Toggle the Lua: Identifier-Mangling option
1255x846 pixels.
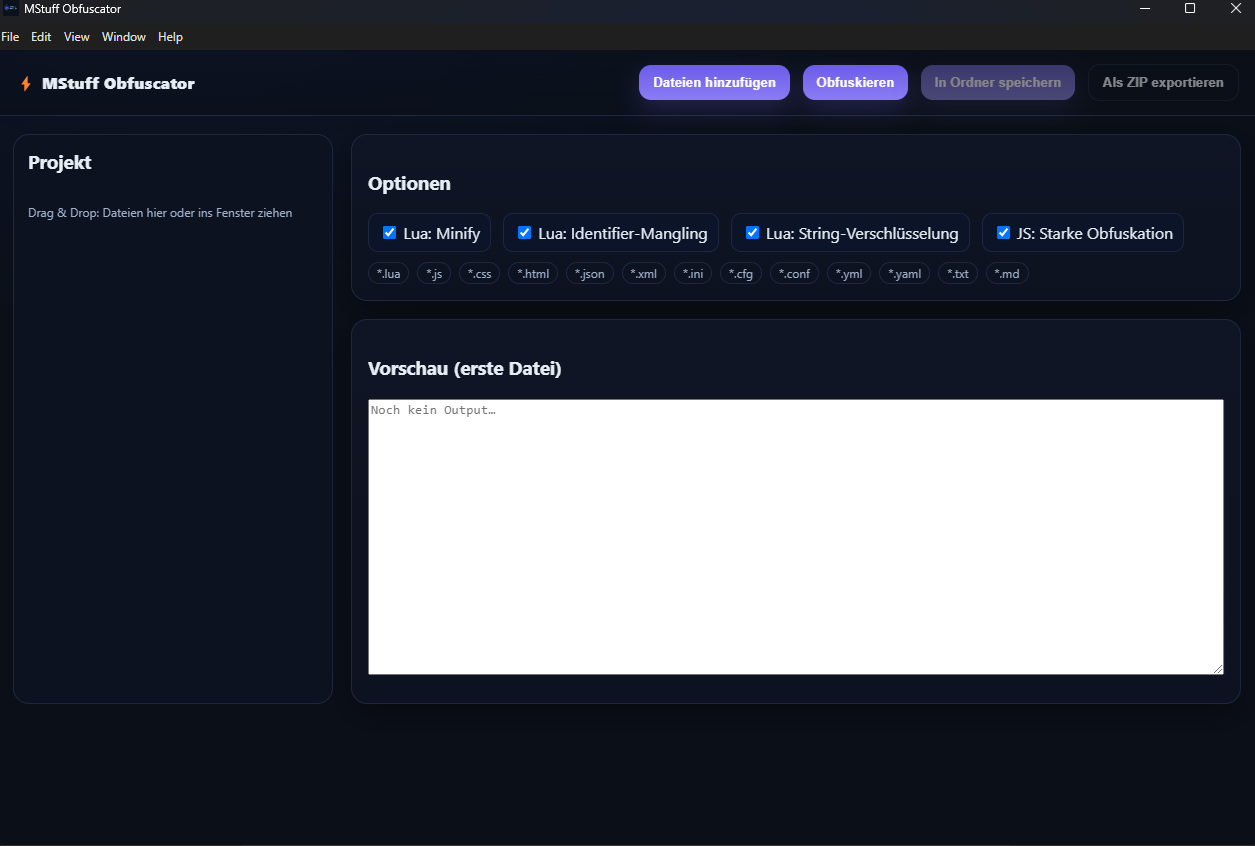pyautogui.click(x=524, y=233)
